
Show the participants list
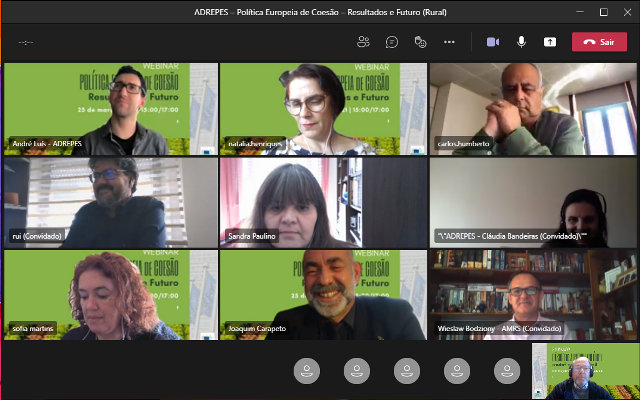tap(363, 42)
